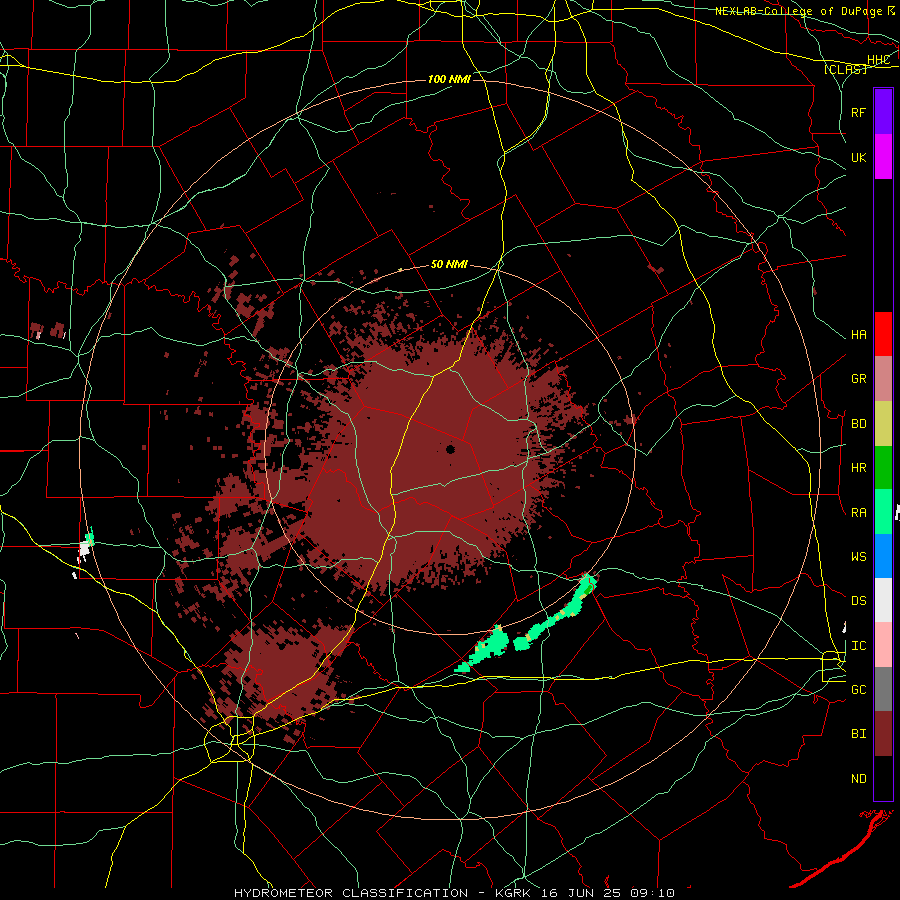Viewport: 900px width, 900px height.
Task: Click the RF purple legend swatch
Action: pyautogui.click(x=883, y=112)
